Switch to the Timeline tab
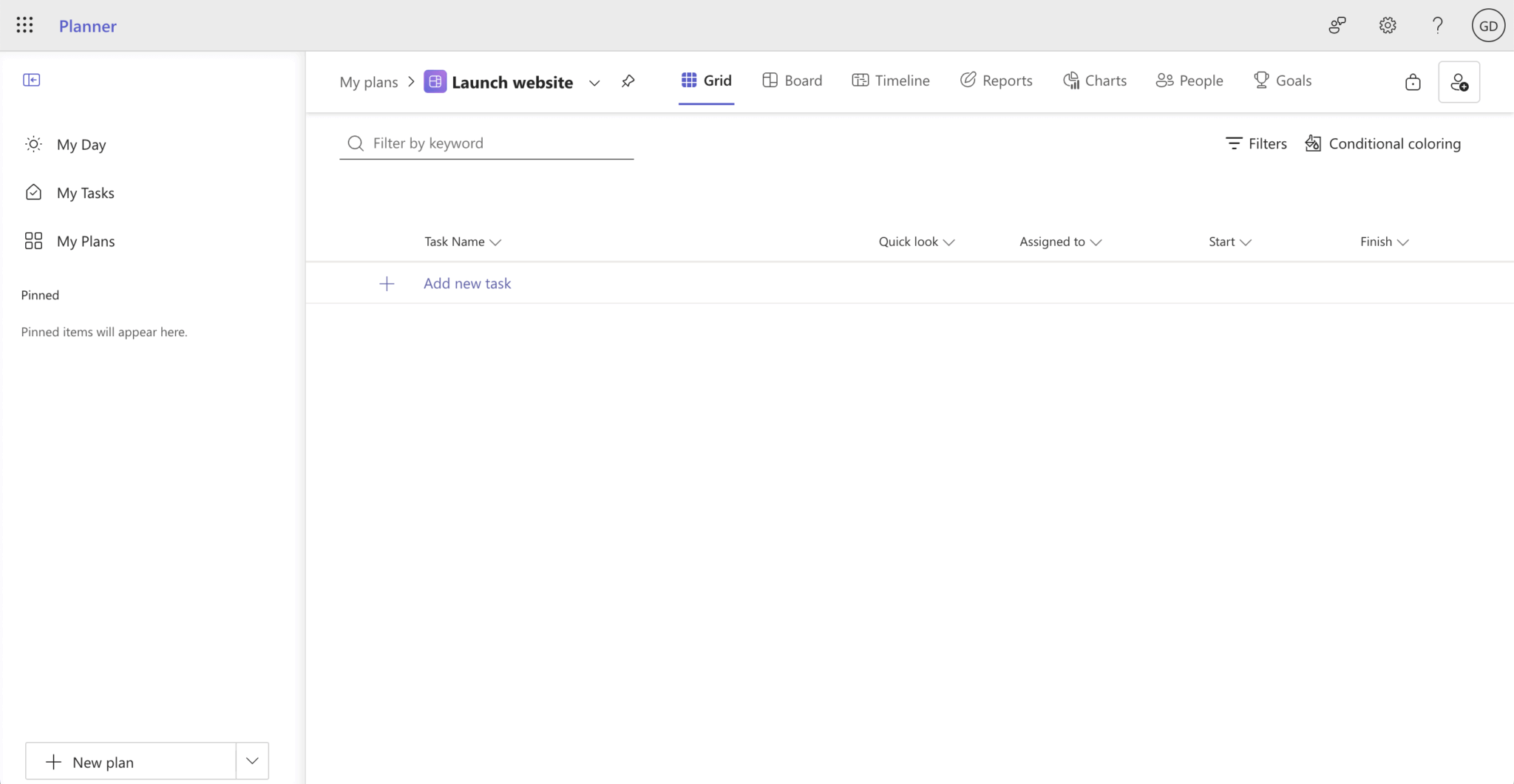The width and height of the screenshot is (1514, 784). click(x=890, y=81)
